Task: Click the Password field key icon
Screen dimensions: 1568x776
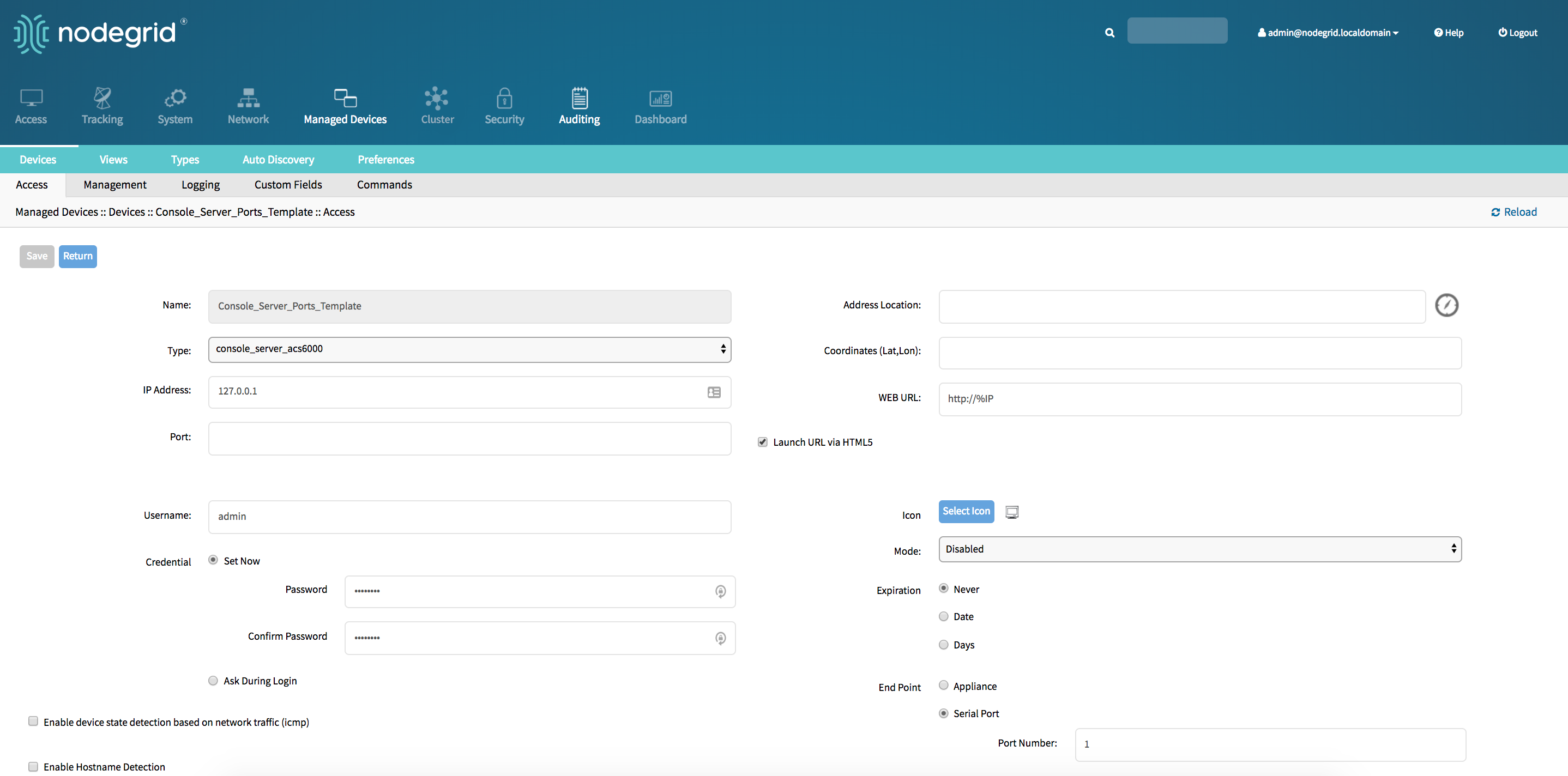Action: pos(721,591)
